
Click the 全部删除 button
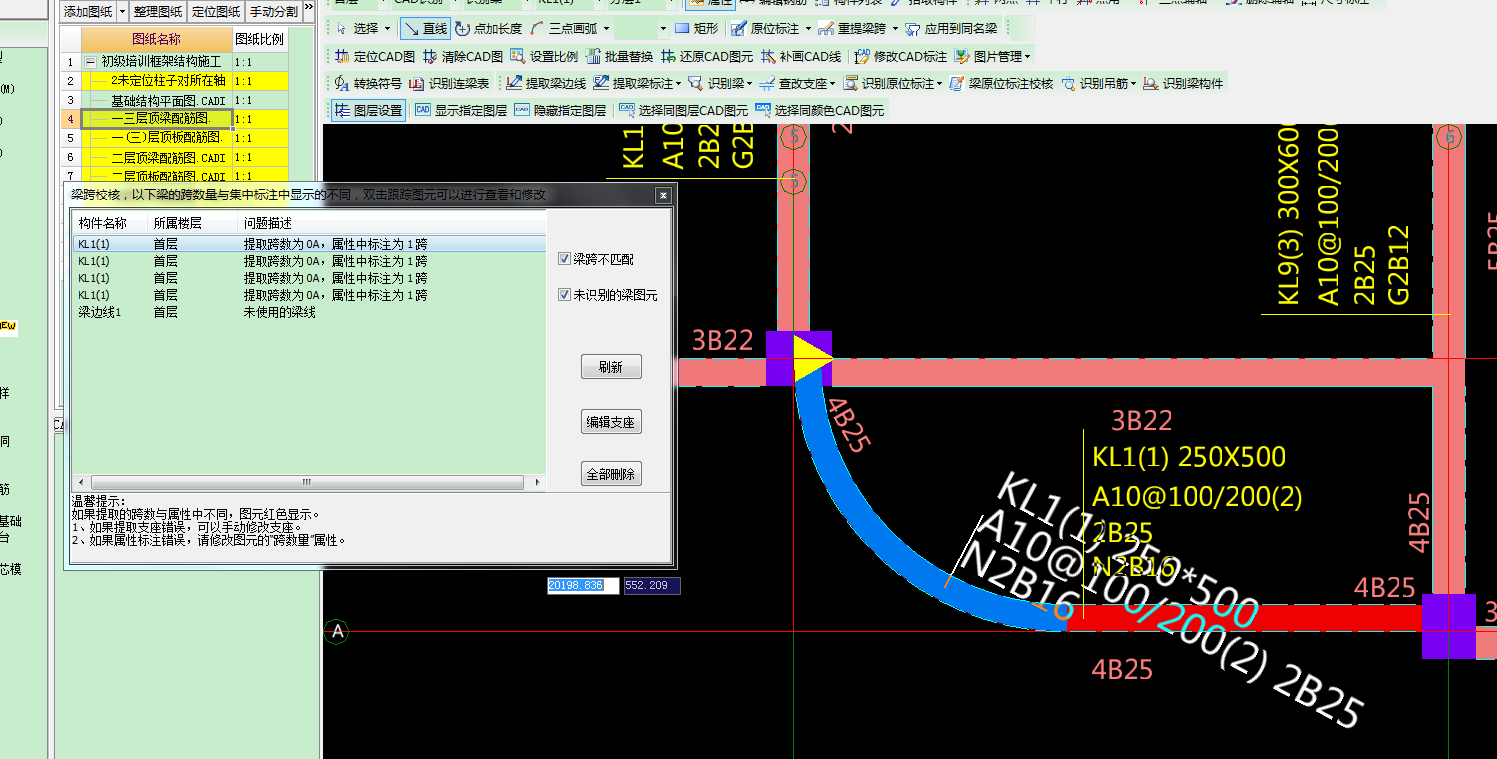pyautogui.click(x=611, y=474)
